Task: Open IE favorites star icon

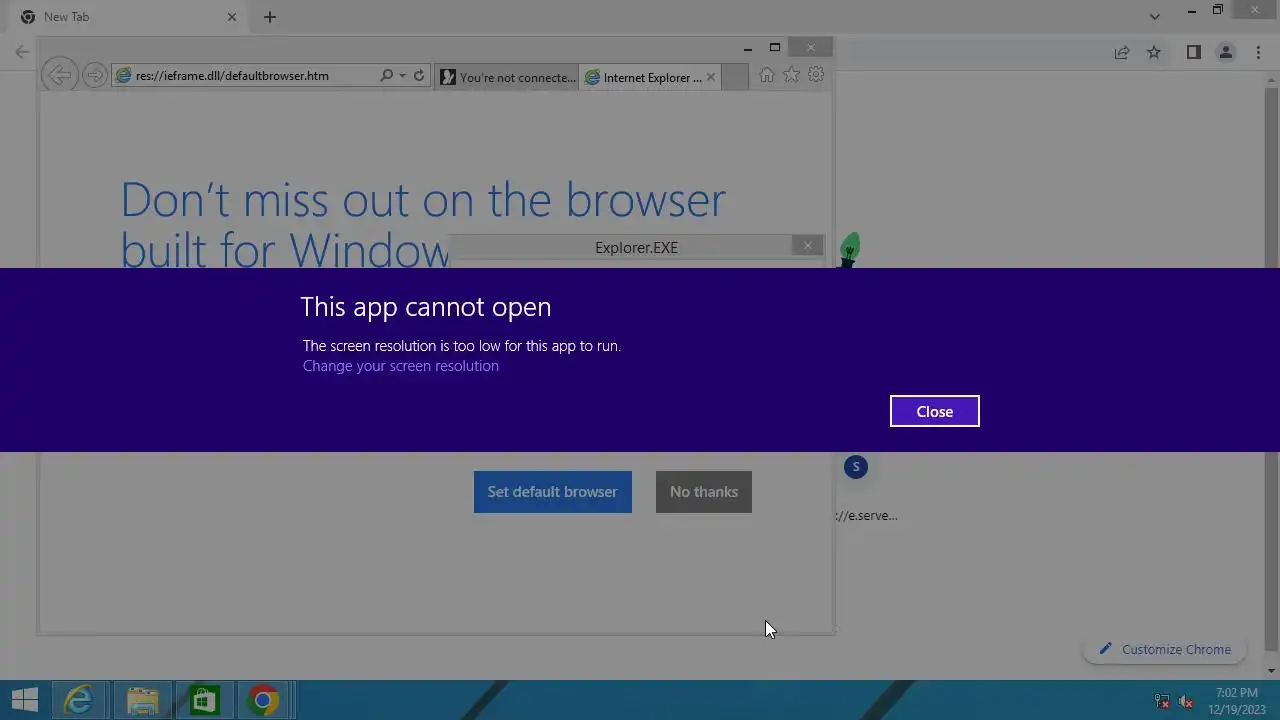Action: pyautogui.click(x=791, y=75)
